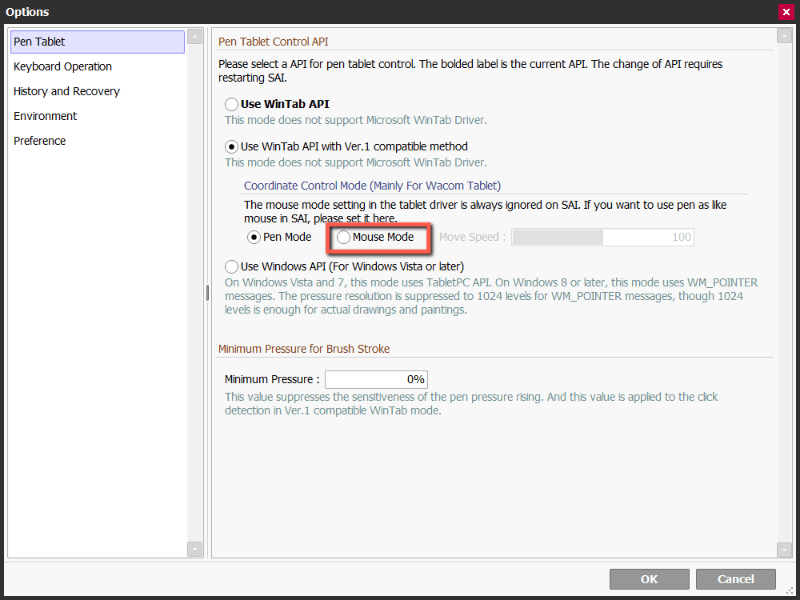This screenshot has width=800, height=600.
Task: Select the Use WinTab API radio button
Action: 232,104
